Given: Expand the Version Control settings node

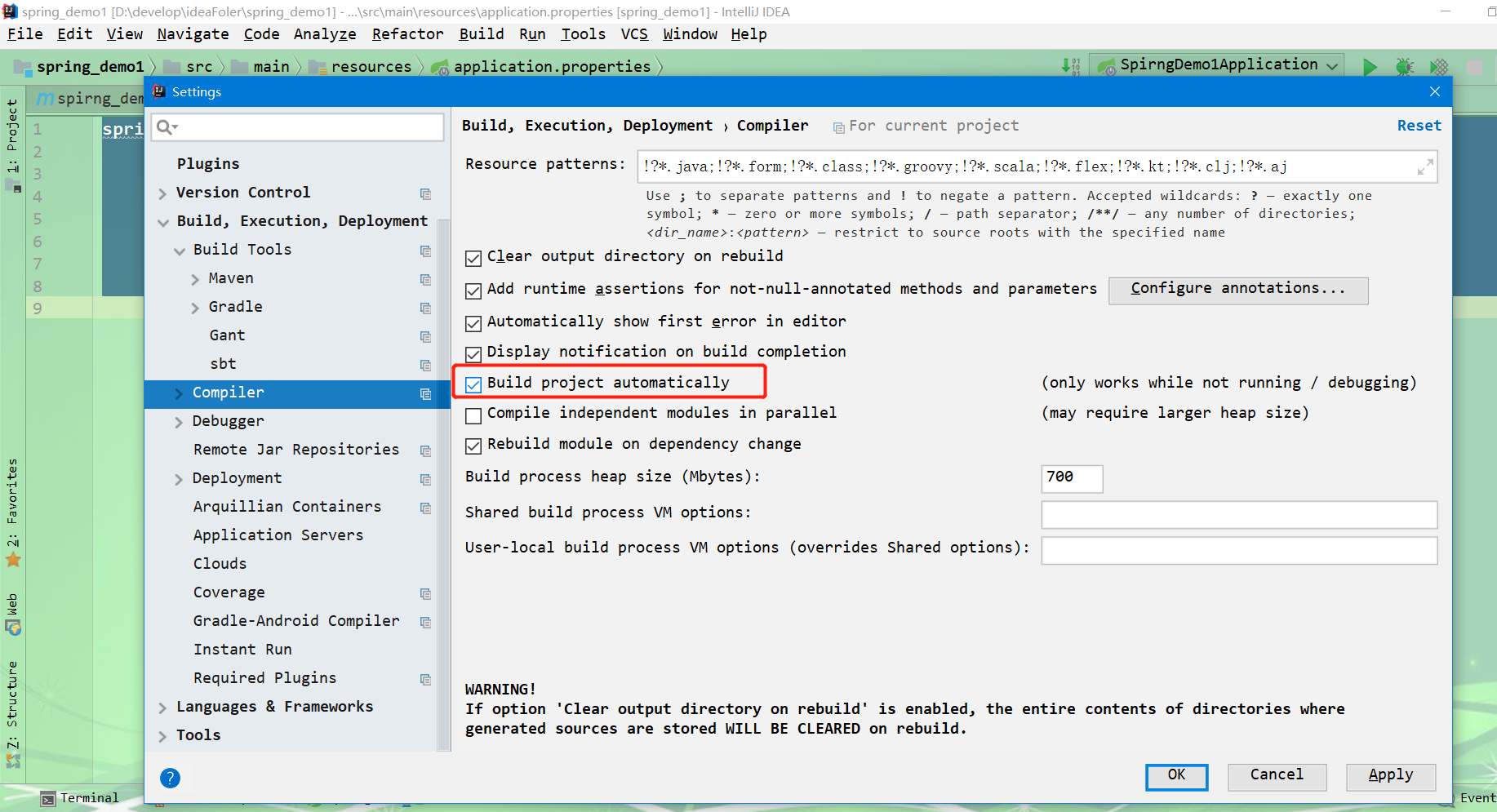Looking at the screenshot, I should point(162,193).
